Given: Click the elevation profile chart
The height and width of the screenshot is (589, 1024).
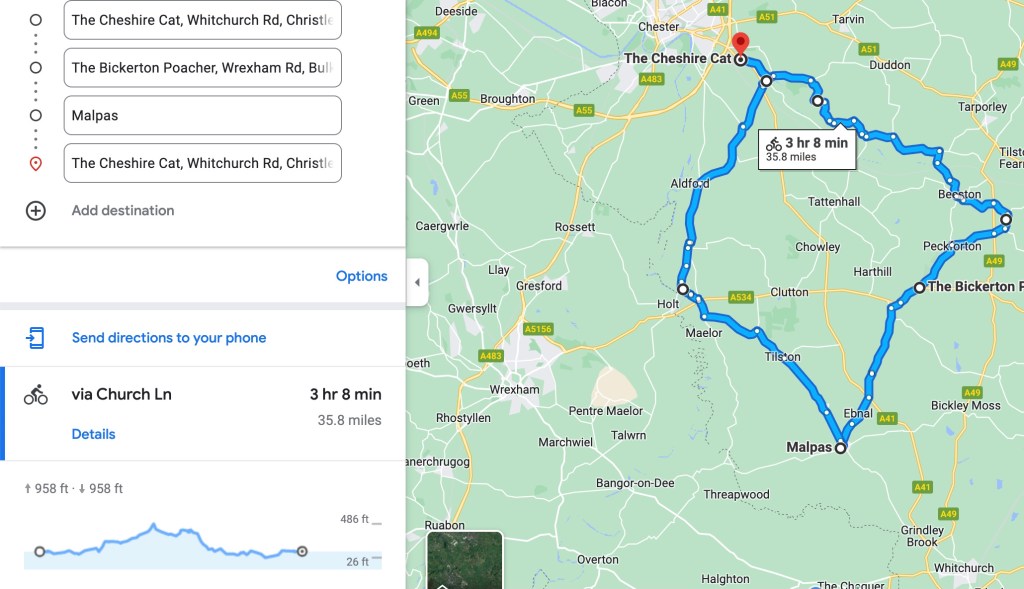Looking at the screenshot, I should (170, 544).
